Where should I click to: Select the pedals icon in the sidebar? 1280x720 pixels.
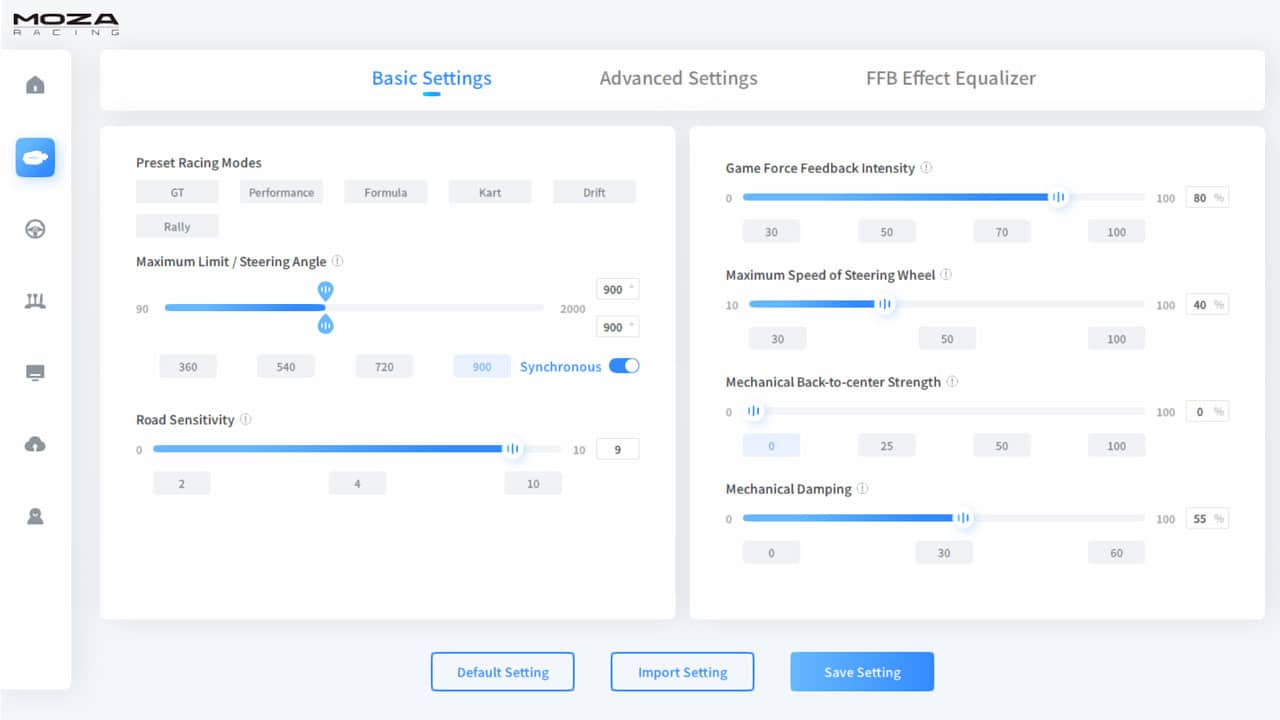pyautogui.click(x=36, y=300)
